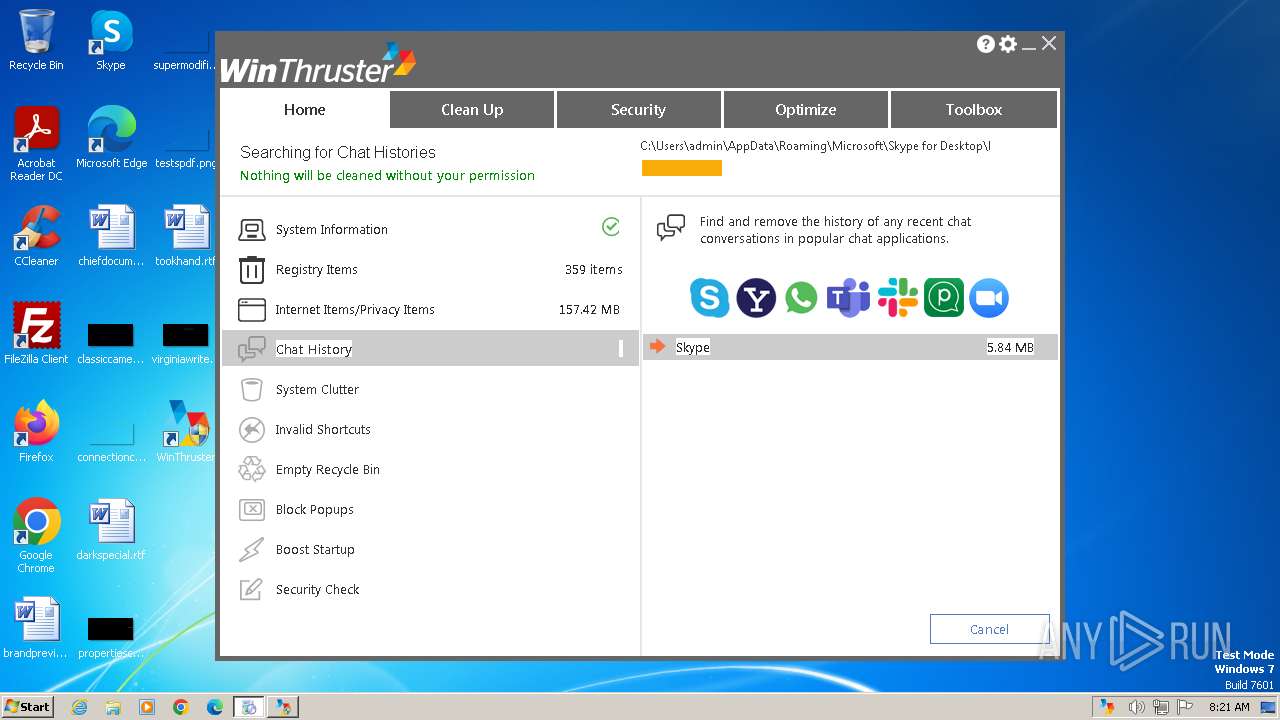Viewport: 1280px width, 720px height.
Task: Click the Yahoo Messenger icon
Action: pyautogui.click(x=756, y=298)
